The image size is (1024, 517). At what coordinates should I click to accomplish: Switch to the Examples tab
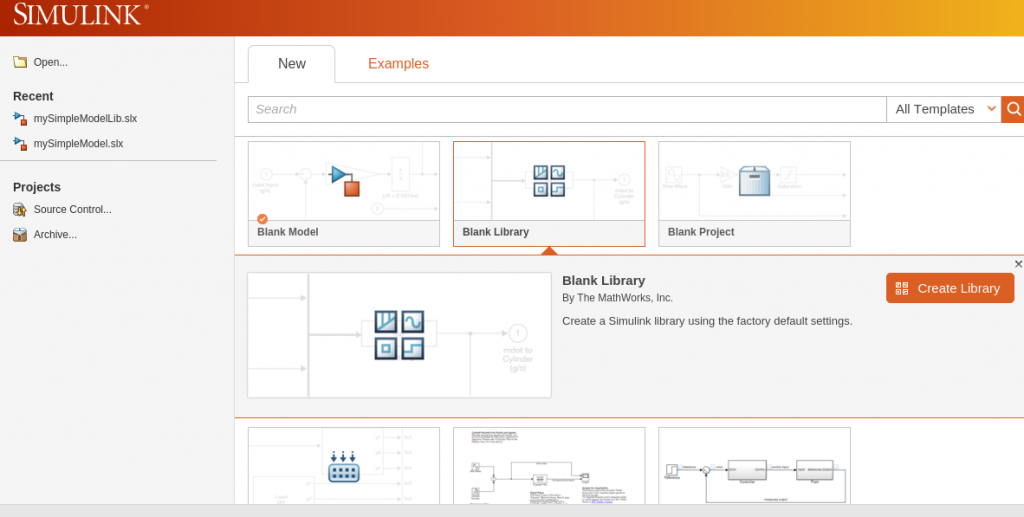(x=398, y=64)
